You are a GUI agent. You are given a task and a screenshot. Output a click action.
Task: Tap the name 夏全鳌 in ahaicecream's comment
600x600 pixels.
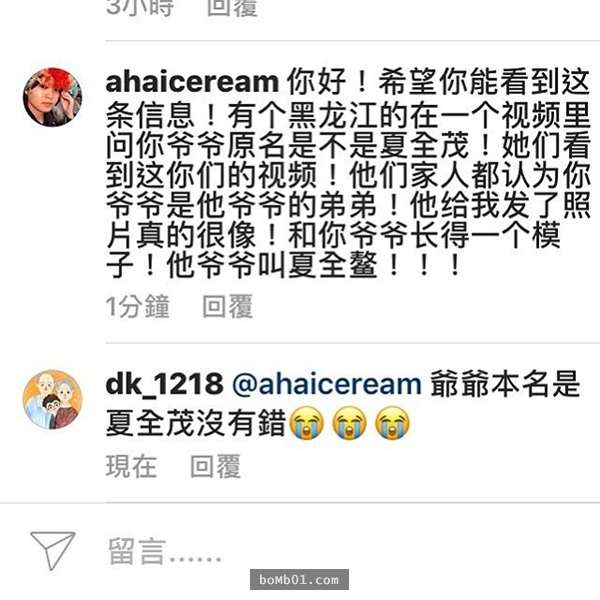click(333, 265)
